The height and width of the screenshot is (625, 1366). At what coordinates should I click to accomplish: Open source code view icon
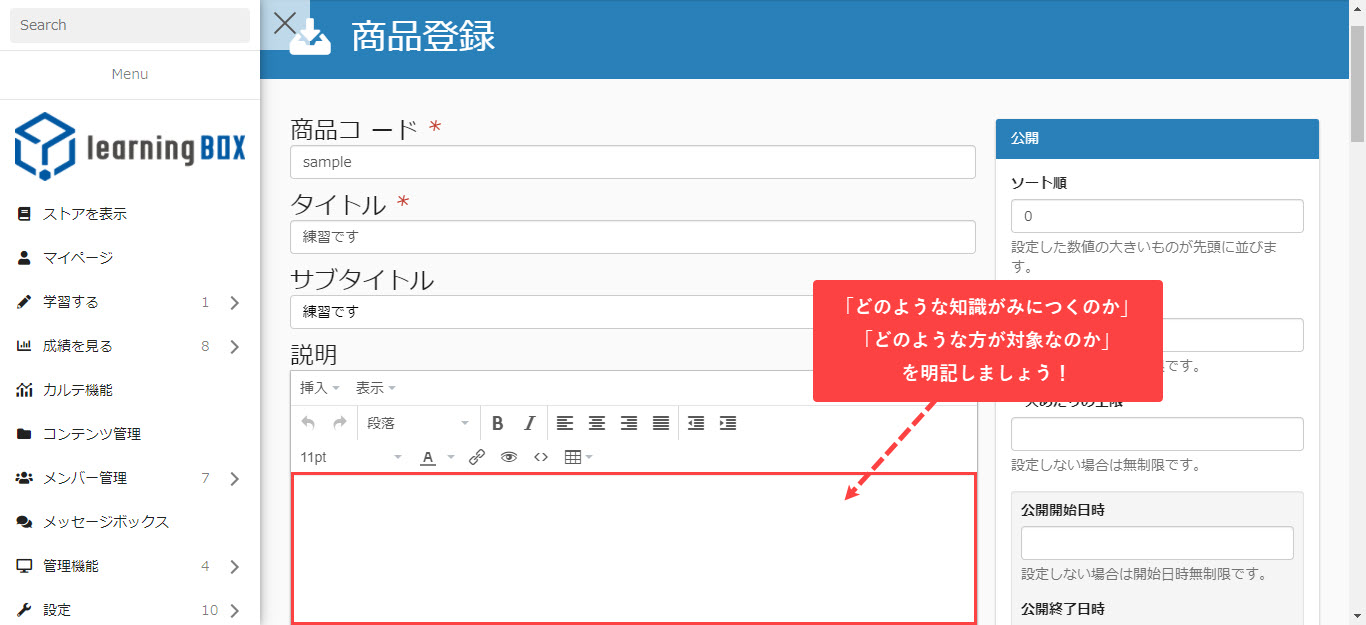(x=541, y=457)
